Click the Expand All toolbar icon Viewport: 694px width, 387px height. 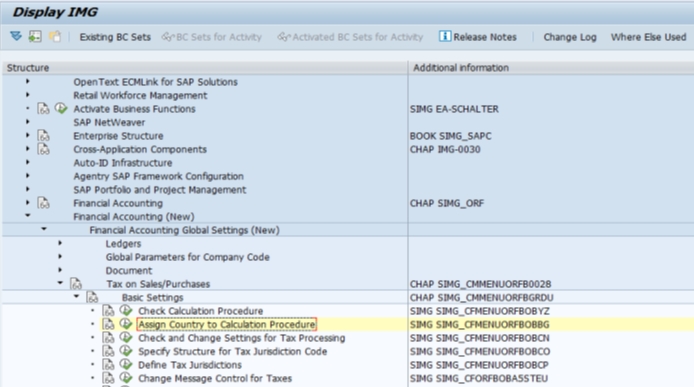(x=16, y=36)
